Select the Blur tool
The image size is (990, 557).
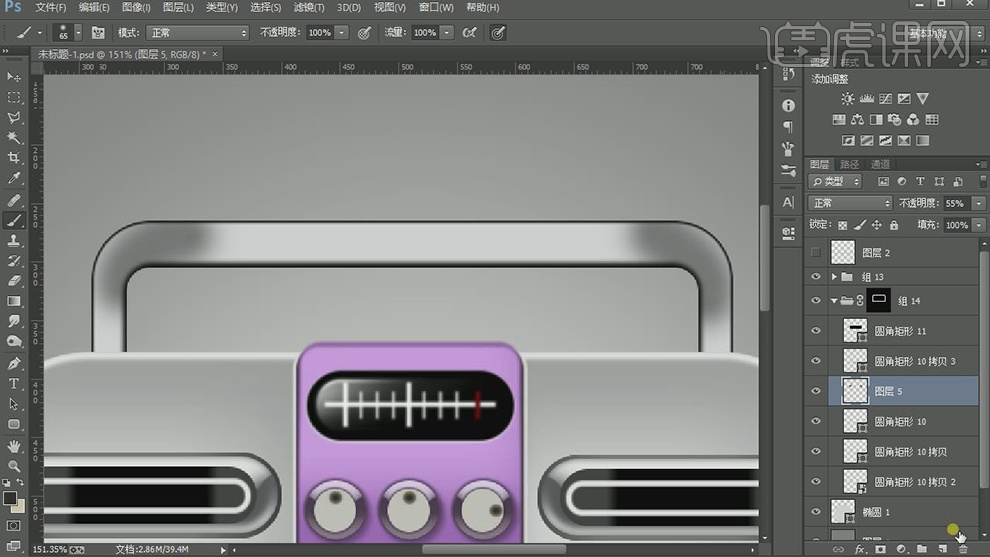tap(13, 321)
